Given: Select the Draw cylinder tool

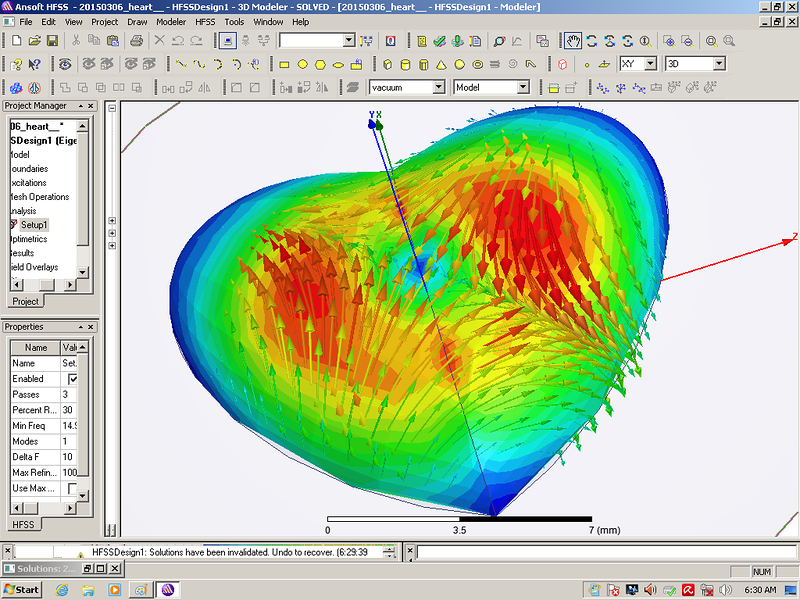Looking at the screenshot, I should tap(406, 64).
